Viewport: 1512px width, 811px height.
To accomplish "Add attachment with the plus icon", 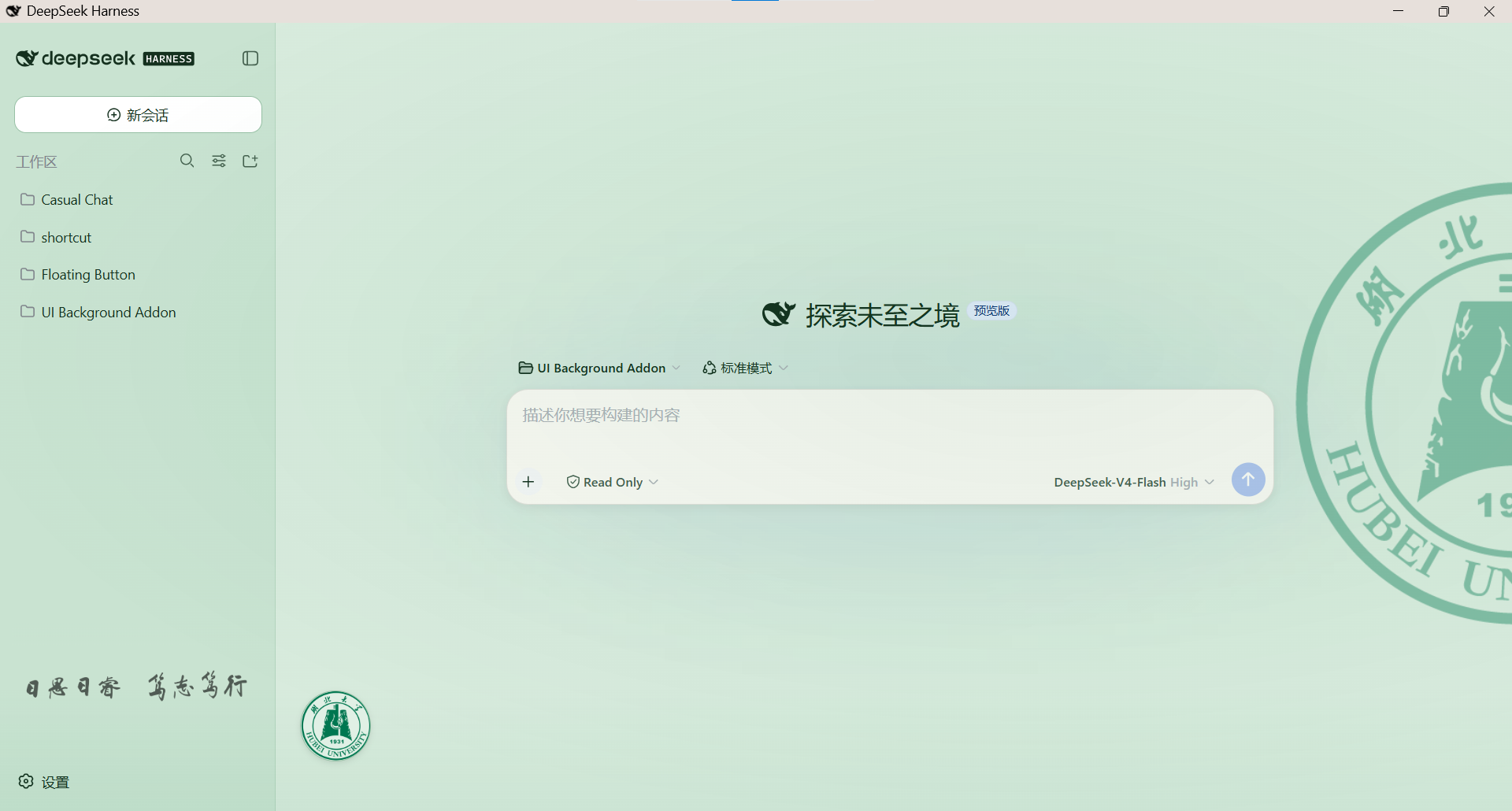I will [x=528, y=482].
